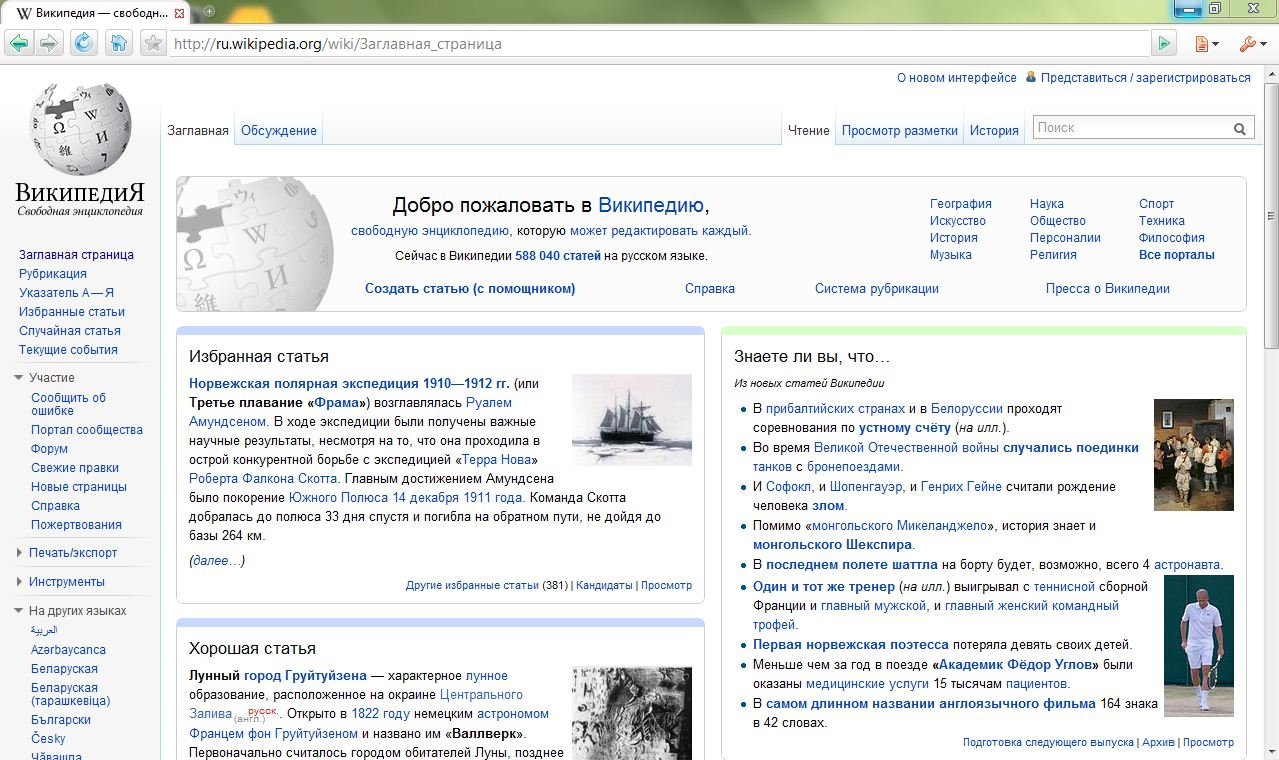Click the green Go arrow button

pyautogui.click(x=1163, y=43)
